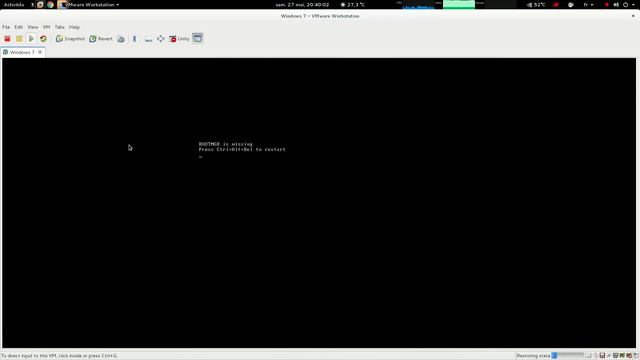The image size is (640, 360).
Task: Open the Help menu
Action: click(x=74, y=27)
